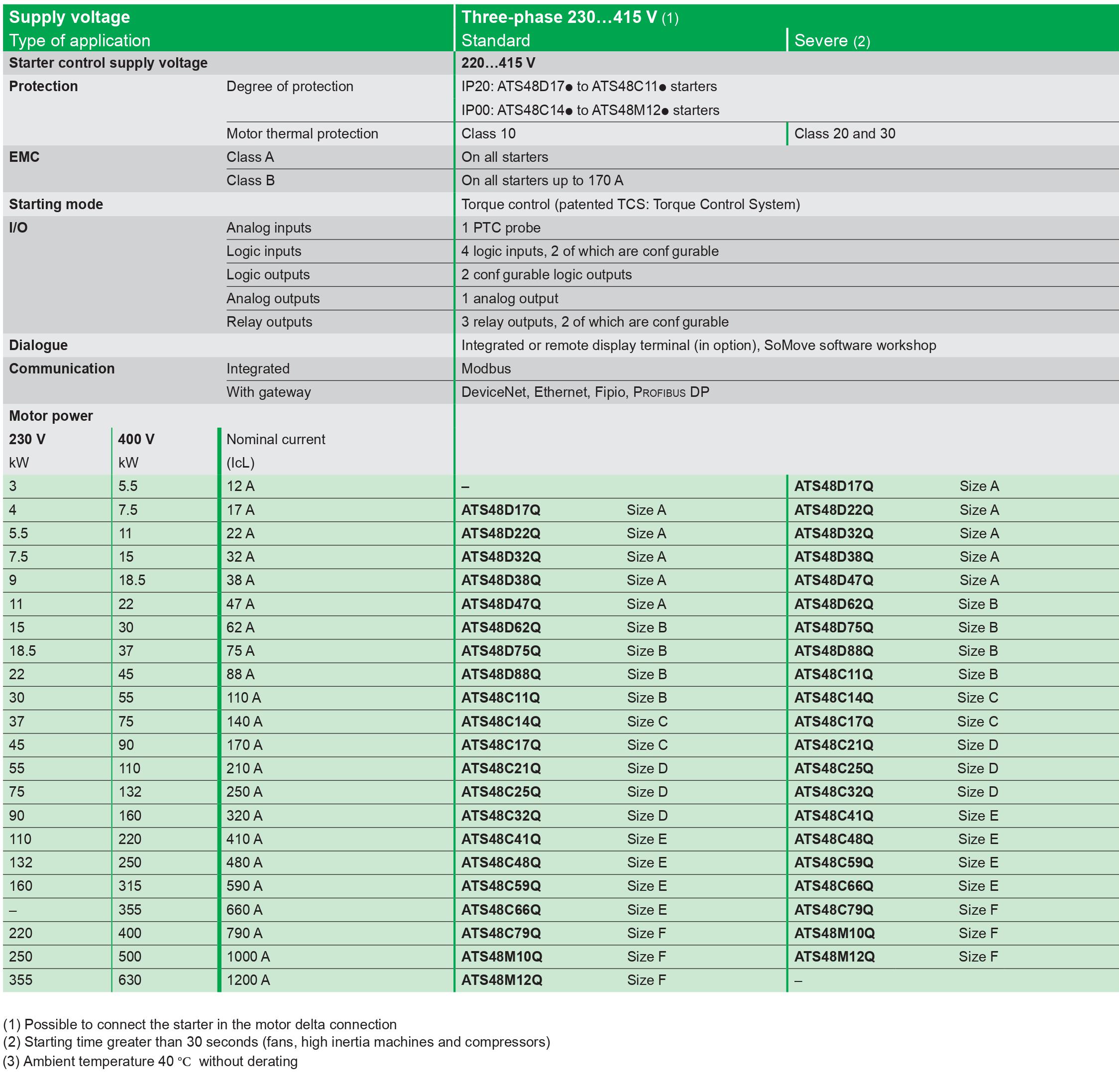
Task: Click 'Size C' in Severe 110 A row
Action: pyautogui.click(x=978, y=698)
